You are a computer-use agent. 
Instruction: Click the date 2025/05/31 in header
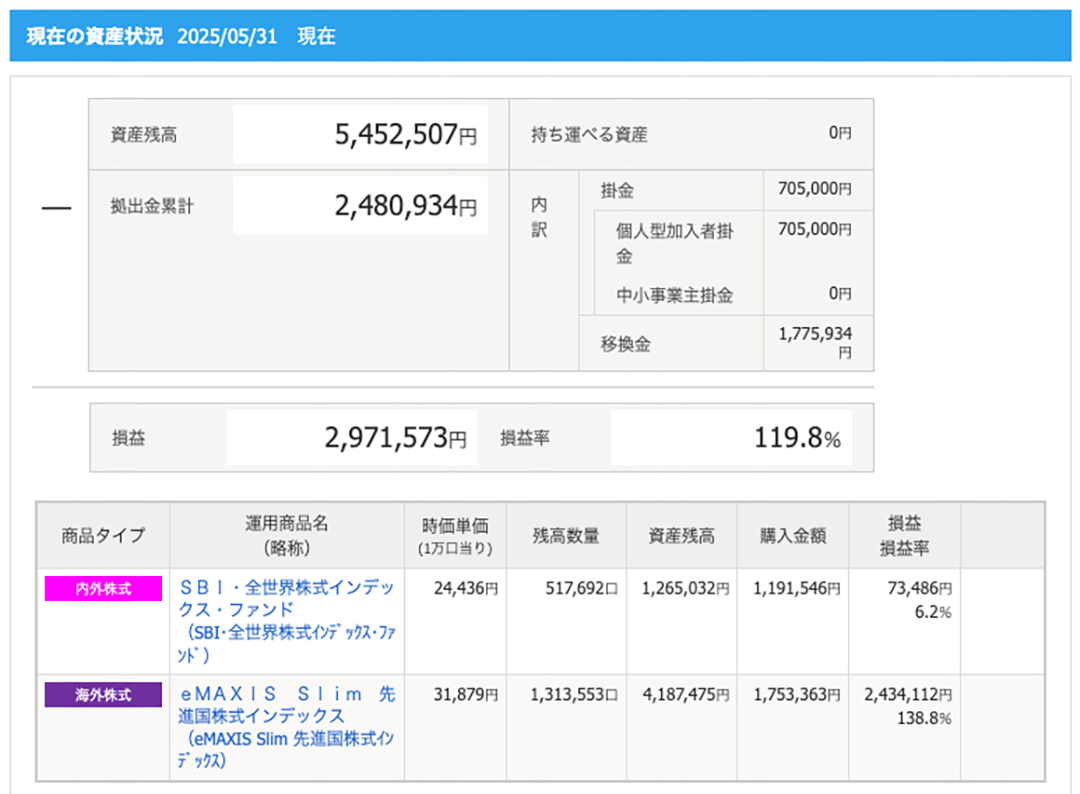click(x=227, y=36)
